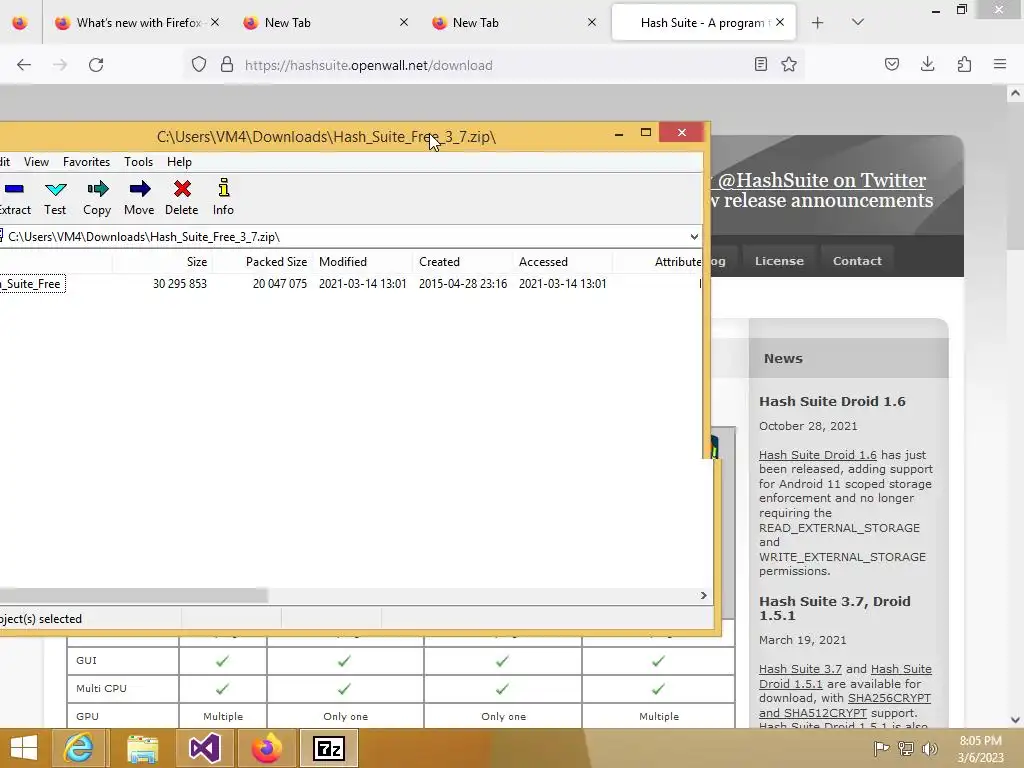Click the License link on website

779,261
